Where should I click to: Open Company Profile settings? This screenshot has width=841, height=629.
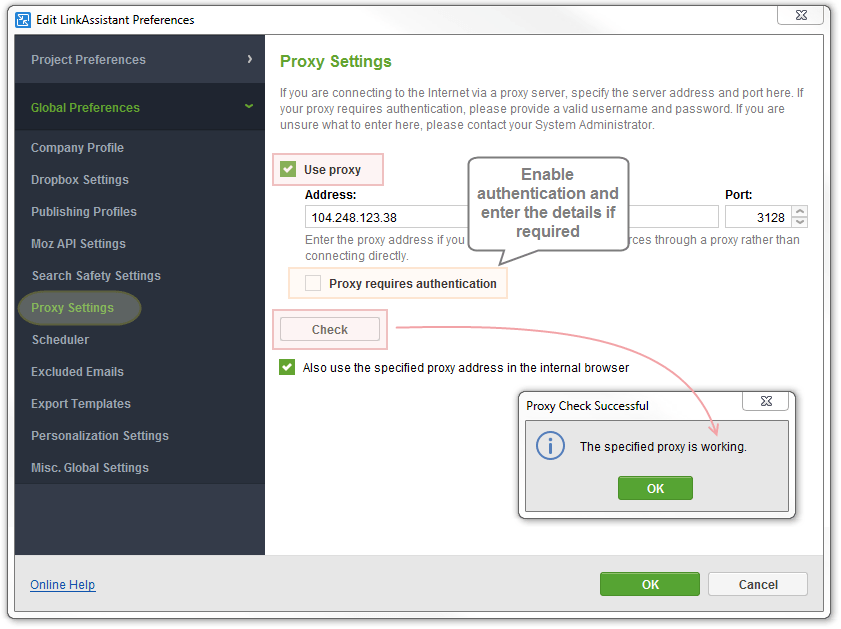pyautogui.click(x=77, y=147)
